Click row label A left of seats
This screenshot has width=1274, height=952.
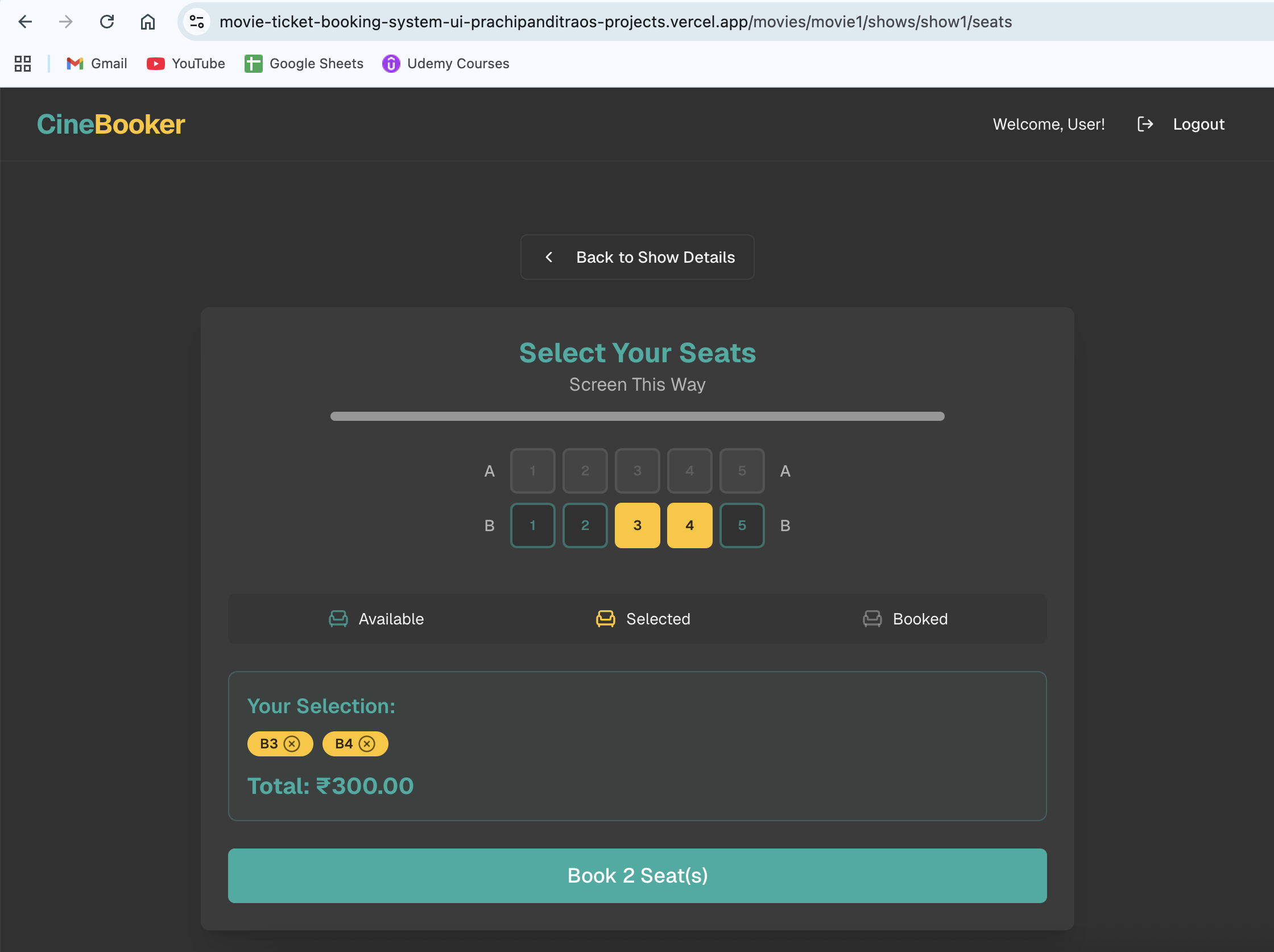(x=490, y=470)
